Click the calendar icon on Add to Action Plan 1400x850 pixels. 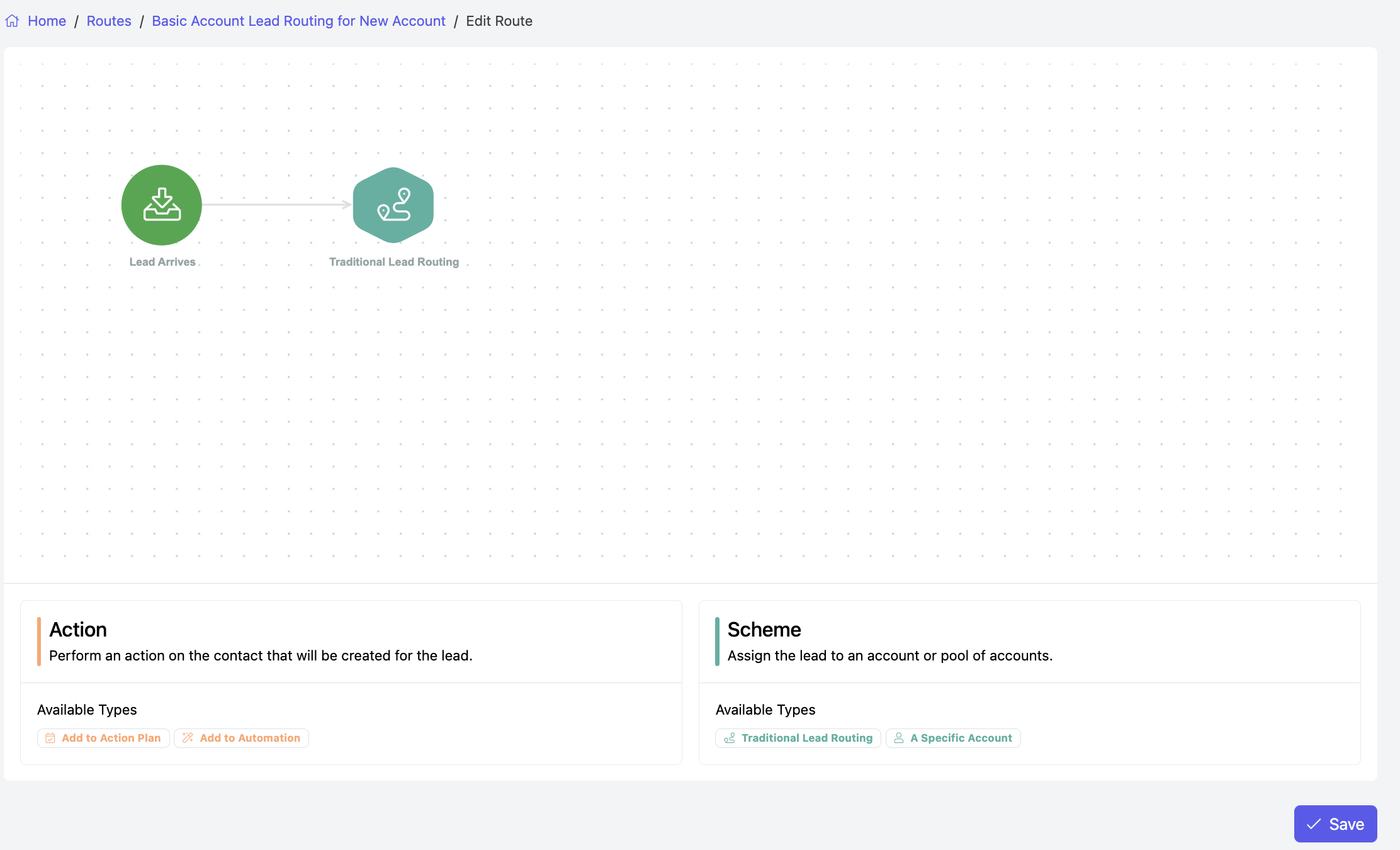click(50, 738)
